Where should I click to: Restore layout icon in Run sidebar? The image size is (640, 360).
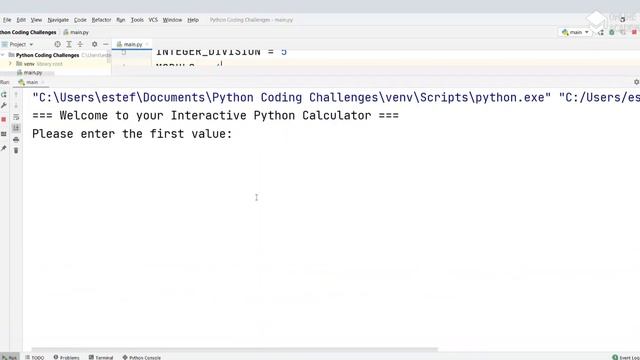click(x=4, y=134)
